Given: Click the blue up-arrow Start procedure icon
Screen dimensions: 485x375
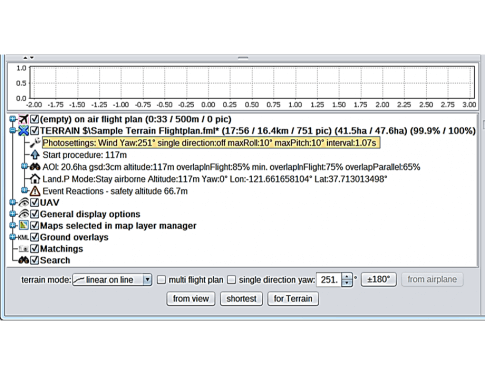Looking at the screenshot, I should [35, 155].
